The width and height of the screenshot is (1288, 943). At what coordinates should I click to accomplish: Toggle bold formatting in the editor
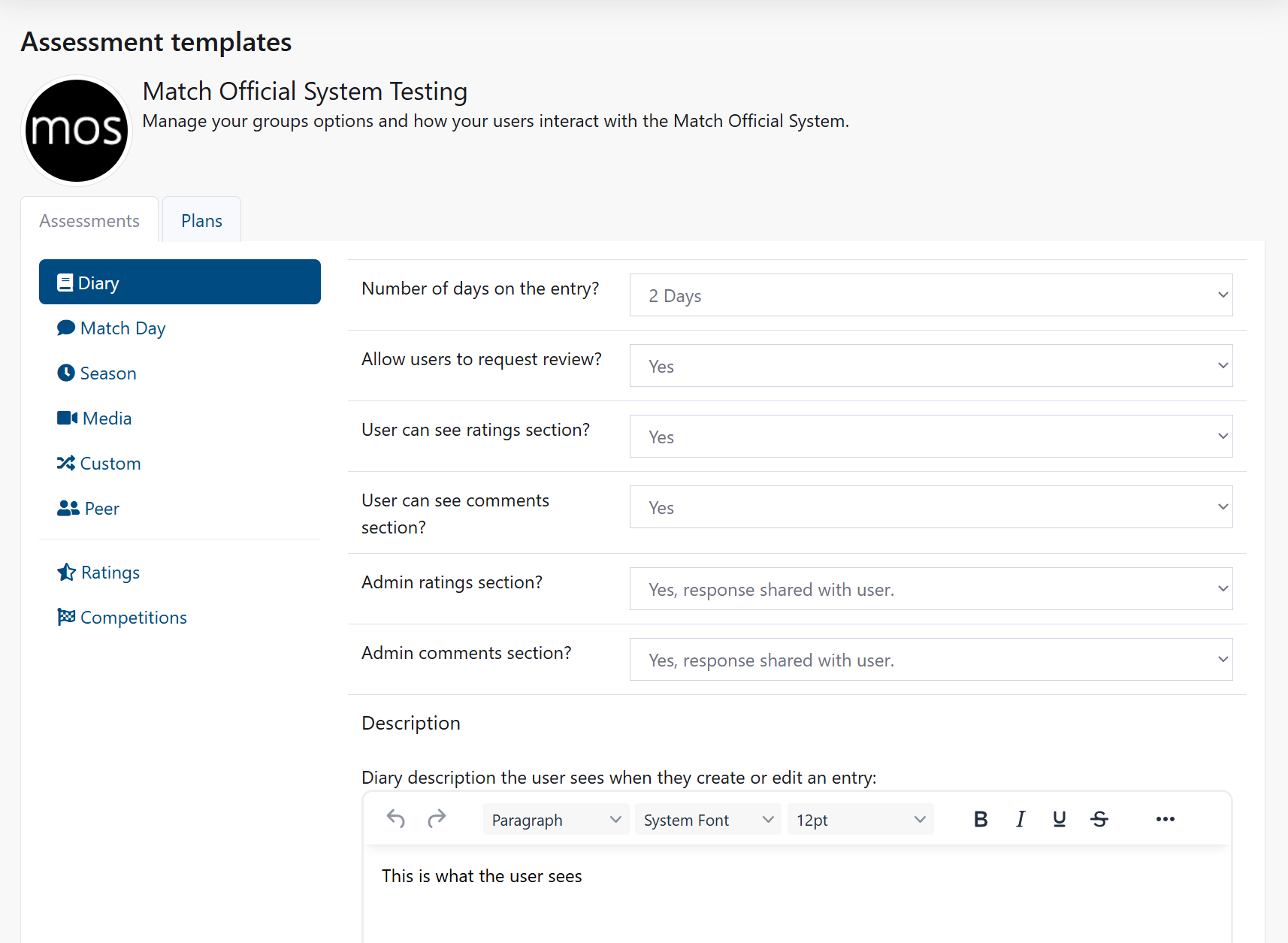981,819
